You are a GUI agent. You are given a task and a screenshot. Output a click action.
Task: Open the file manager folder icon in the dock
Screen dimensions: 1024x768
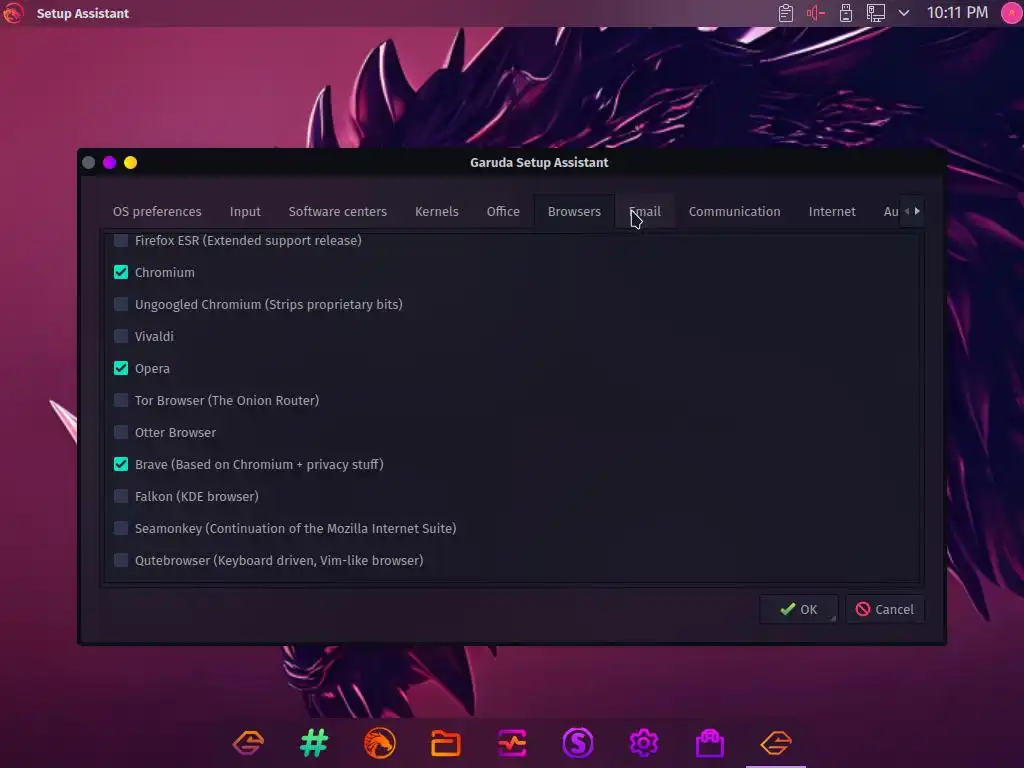click(446, 743)
